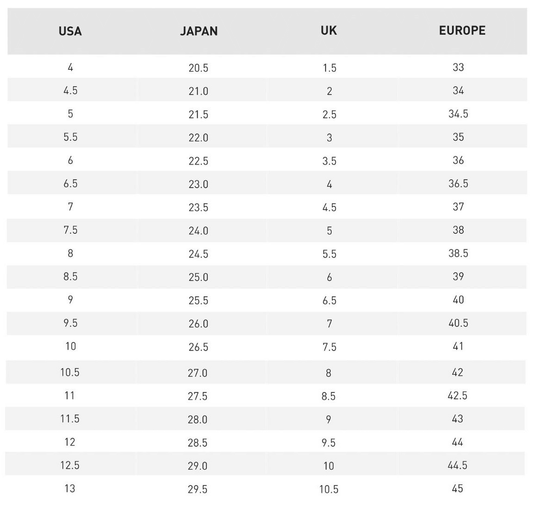Click the JAPAN column header
Screen dimensions: 535x508
tap(199, 31)
